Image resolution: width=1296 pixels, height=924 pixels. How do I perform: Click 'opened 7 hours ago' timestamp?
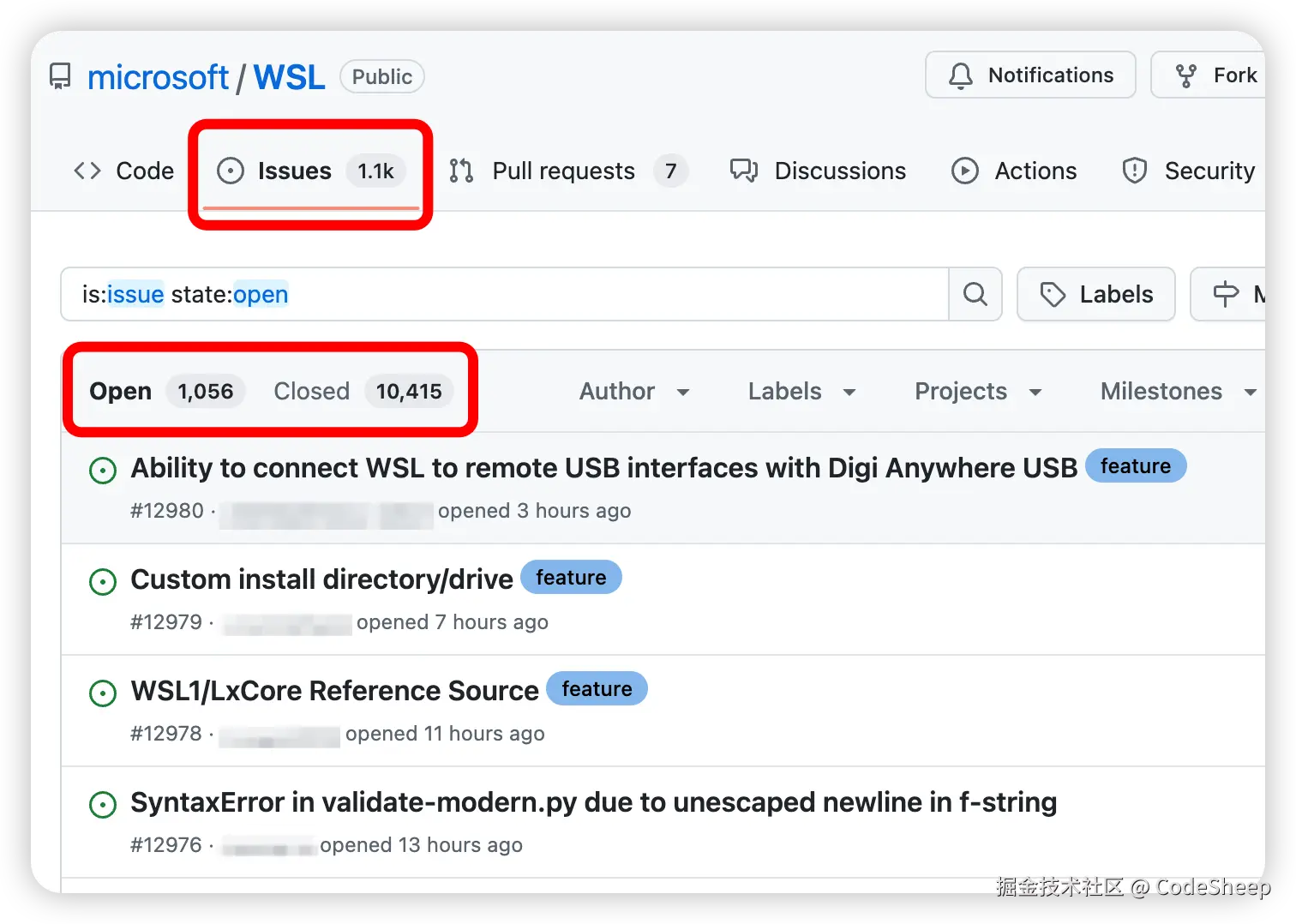[453, 622]
